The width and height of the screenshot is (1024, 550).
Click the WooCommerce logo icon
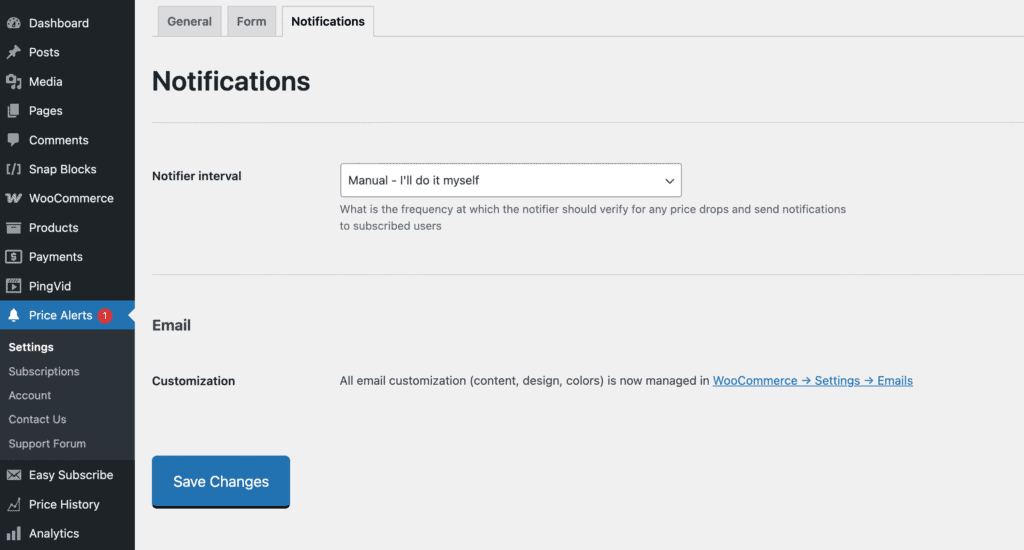point(14,198)
